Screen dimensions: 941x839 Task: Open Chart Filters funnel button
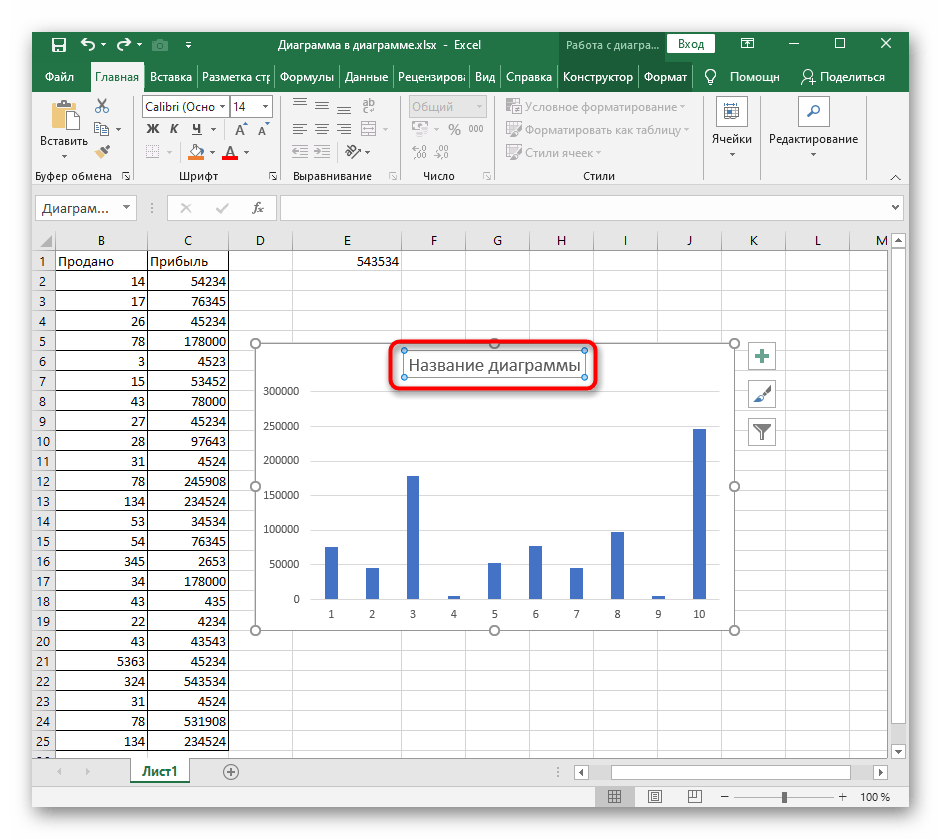coord(762,432)
